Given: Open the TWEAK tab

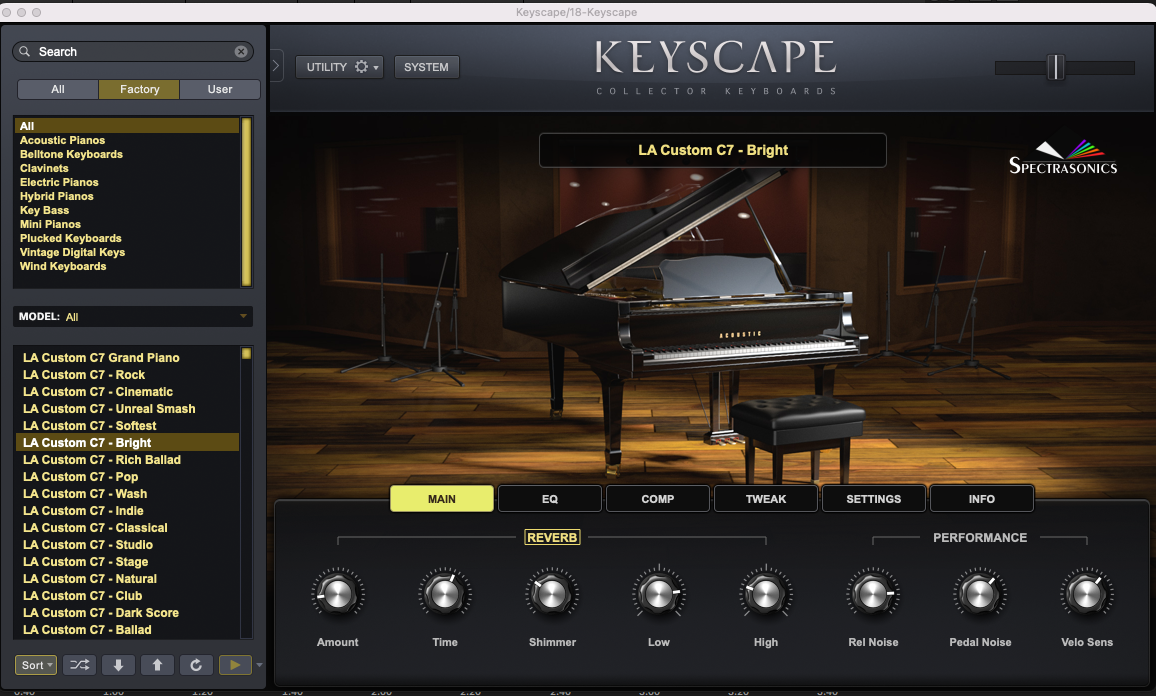Looking at the screenshot, I should [766, 499].
